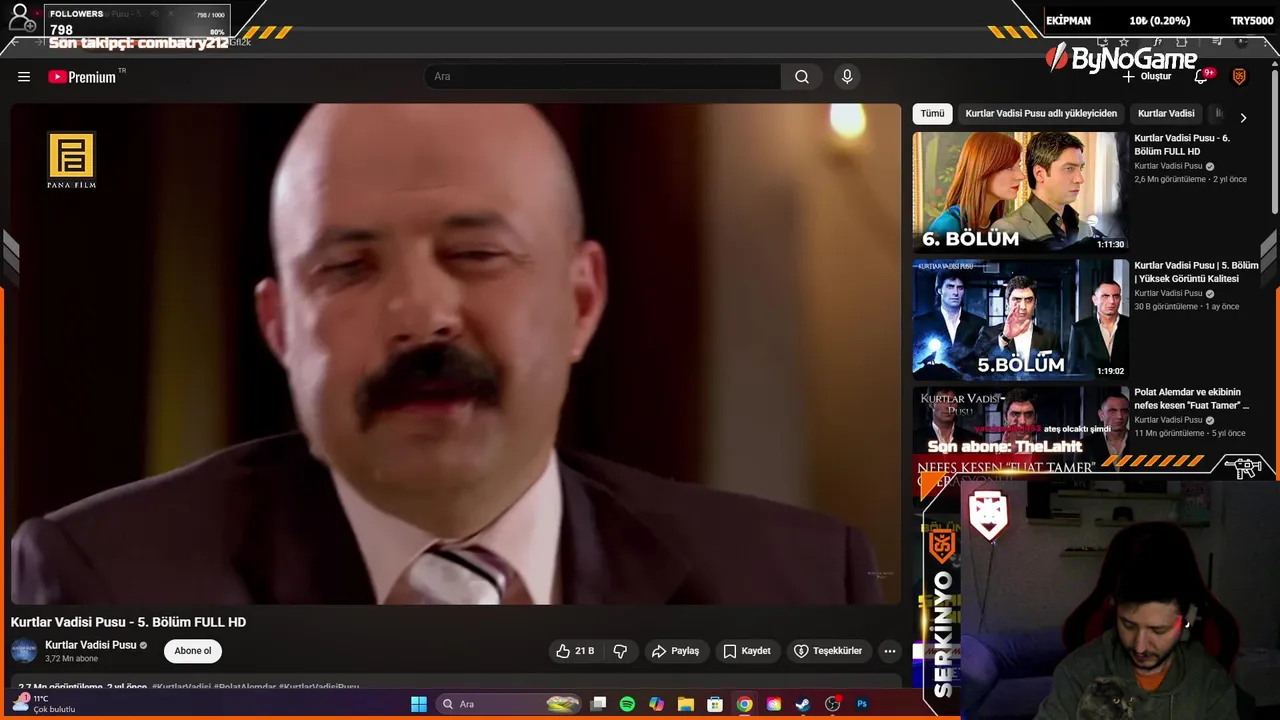
Task: Open the Kurtlar Vadisi Pusu channel name link
Action: tap(90, 645)
